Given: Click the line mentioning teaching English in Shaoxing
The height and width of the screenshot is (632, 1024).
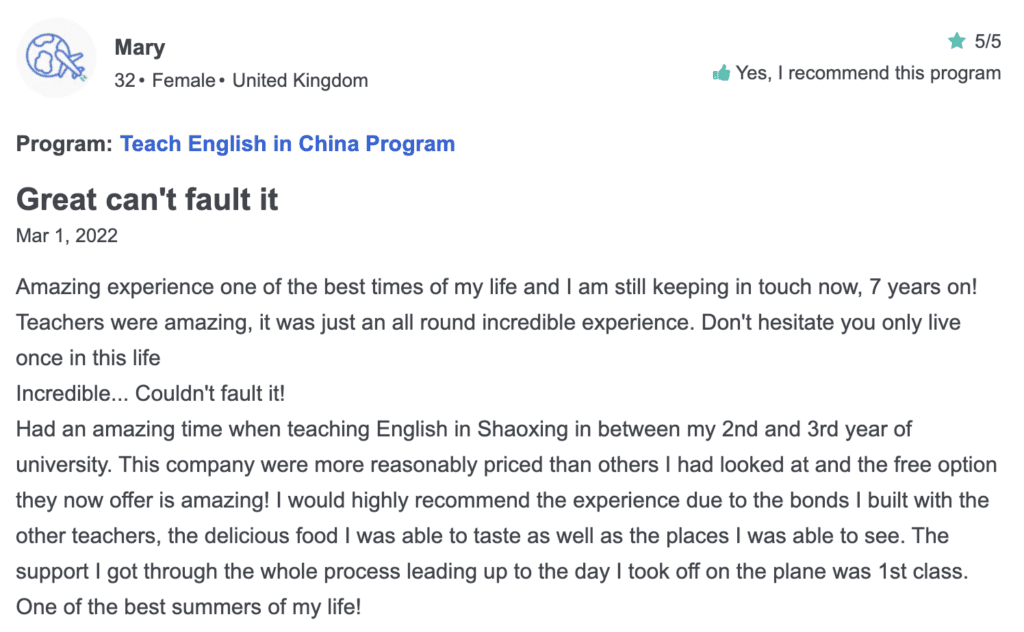Looking at the screenshot, I should click(464, 429).
